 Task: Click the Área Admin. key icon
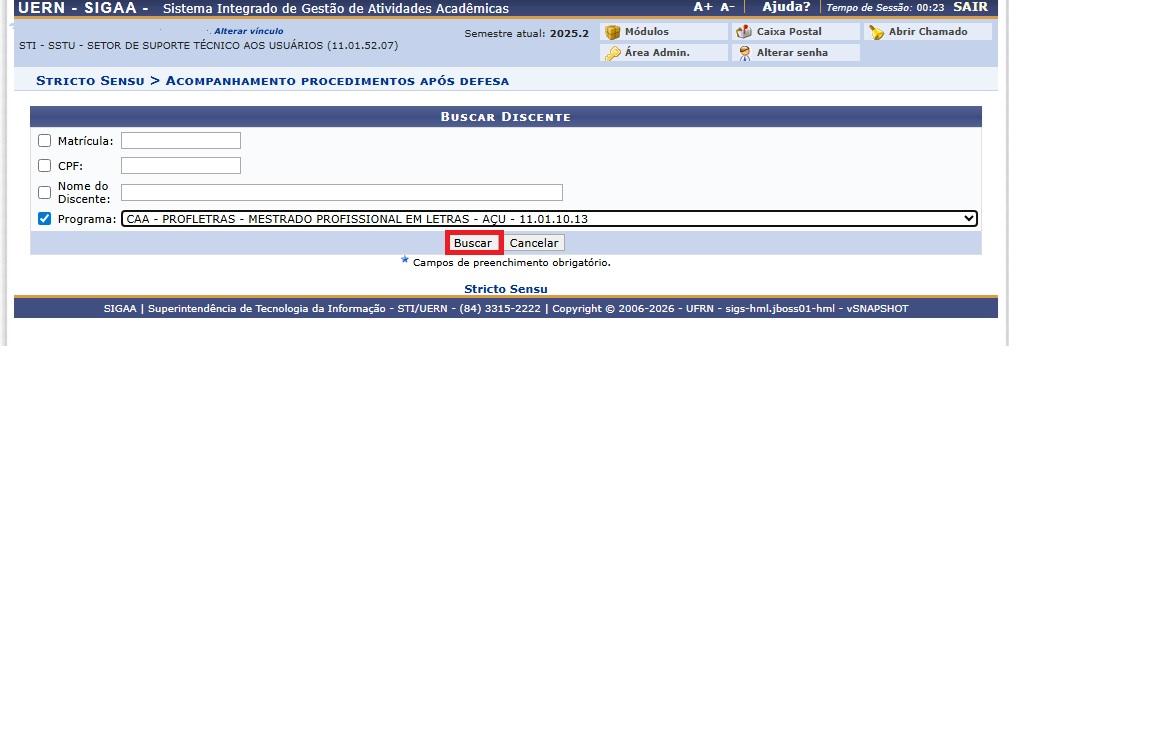[x=613, y=53]
